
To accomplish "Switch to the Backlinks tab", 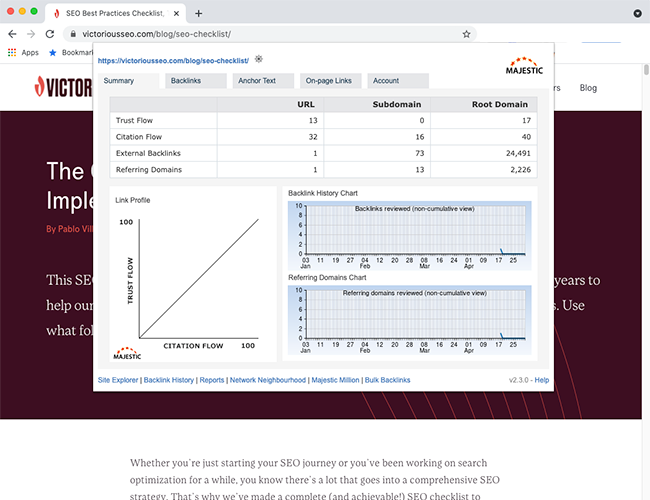I will (185, 81).
